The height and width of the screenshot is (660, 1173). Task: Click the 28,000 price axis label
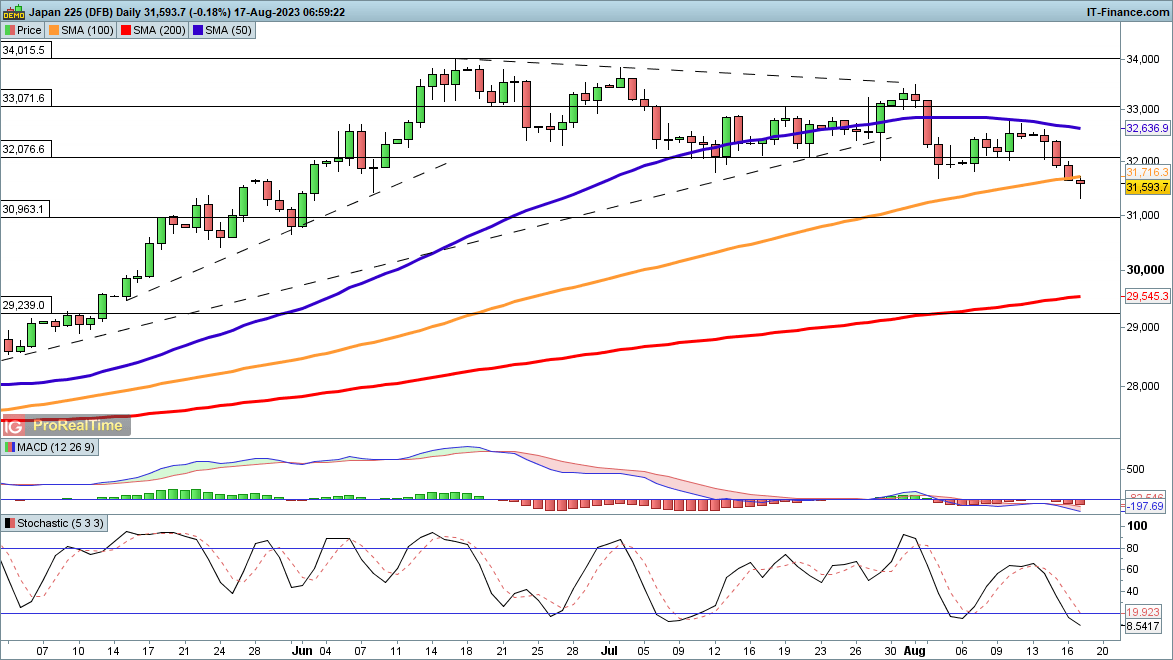pos(1143,386)
